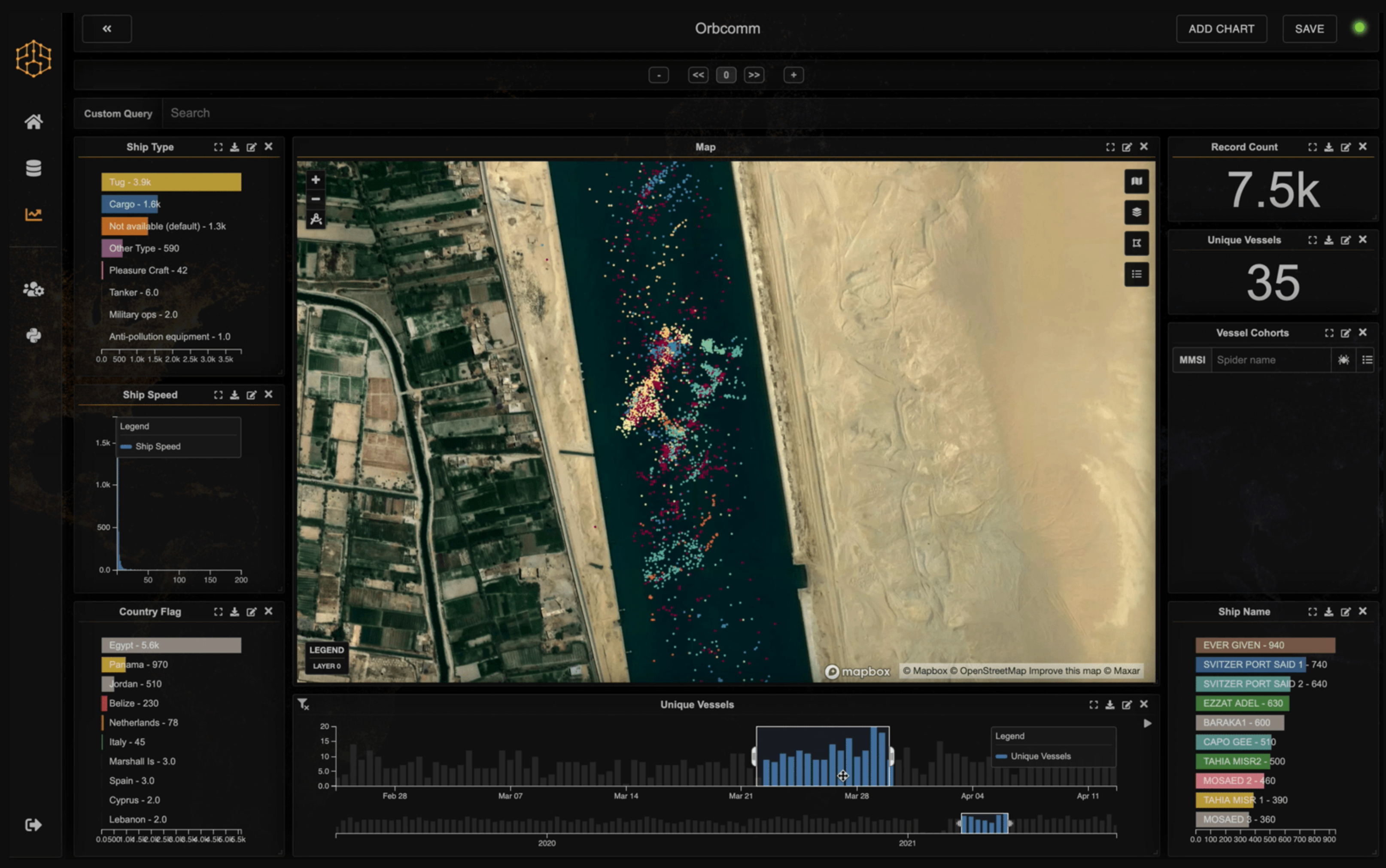Click the map flag bookmark icon

click(1136, 243)
